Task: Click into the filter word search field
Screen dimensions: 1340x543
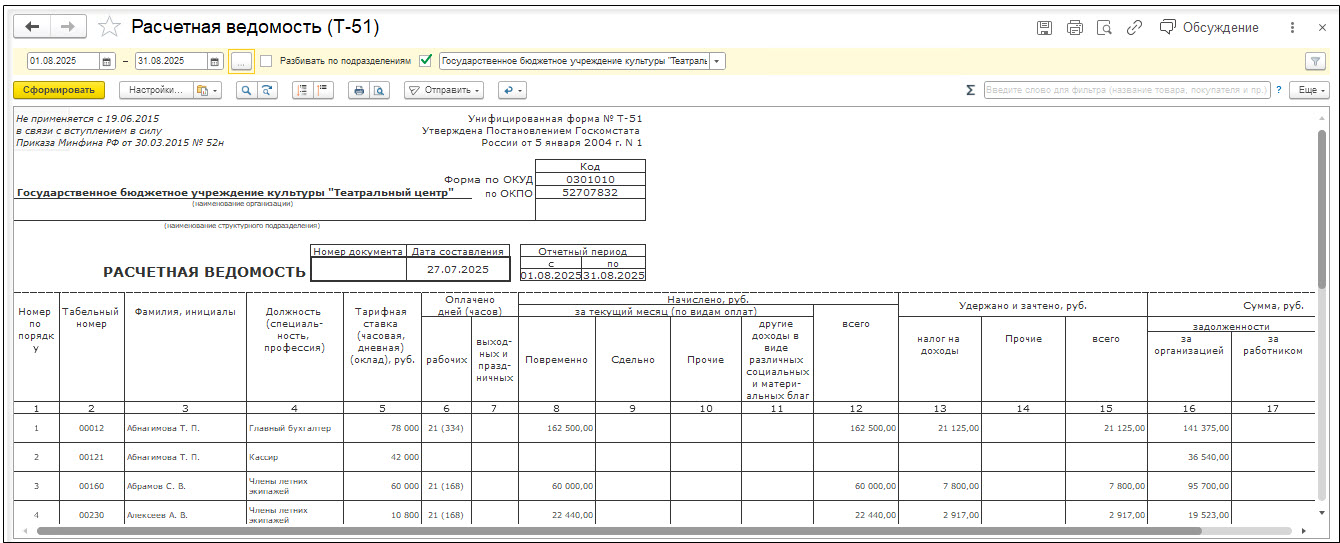Action: [x=1127, y=90]
